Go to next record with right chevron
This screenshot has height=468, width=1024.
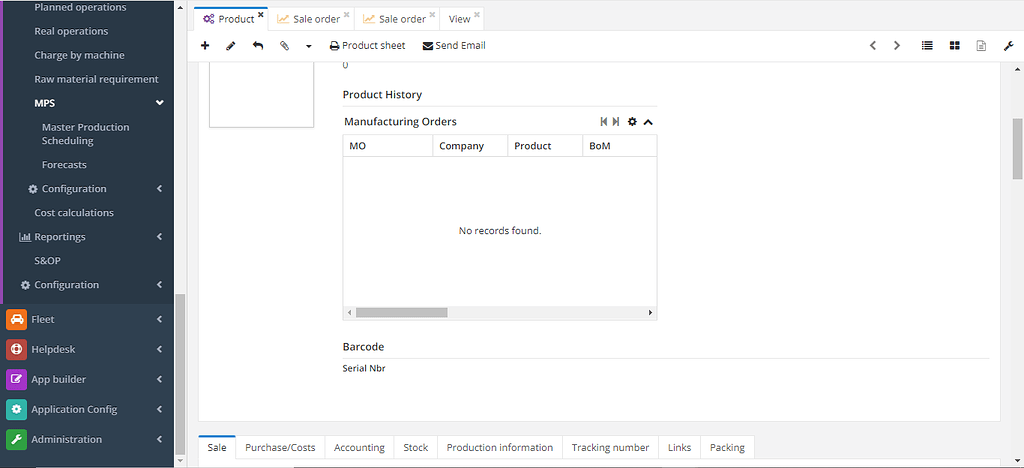[x=897, y=46]
